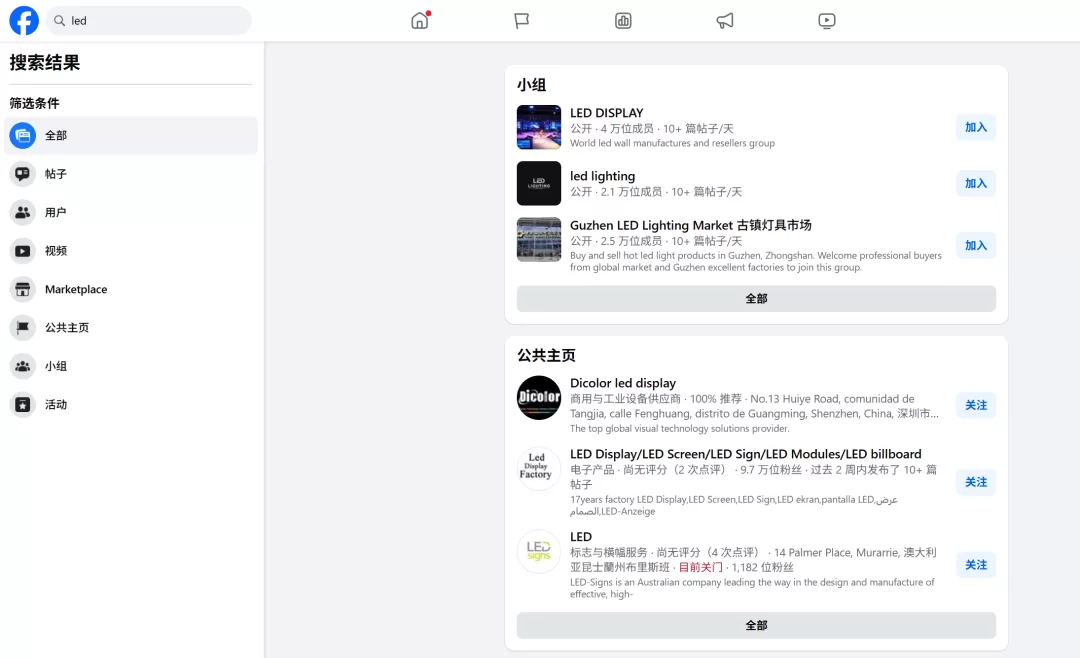This screenshot has width=1080, height=658.
Task: Open the Insights chart icon in top navigation
Action: [623, 21]
